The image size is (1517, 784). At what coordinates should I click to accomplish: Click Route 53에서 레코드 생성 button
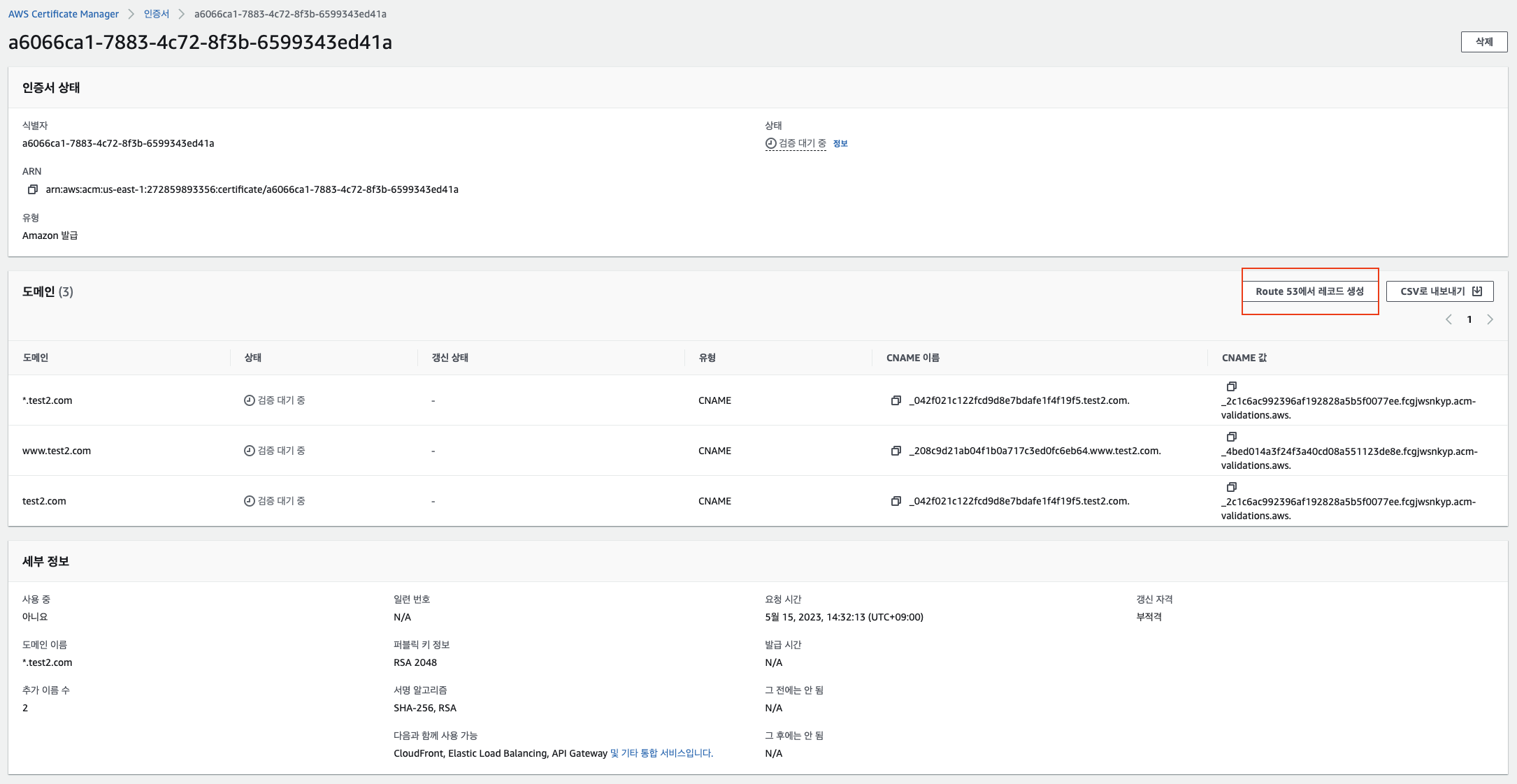tap(1309, 291)
